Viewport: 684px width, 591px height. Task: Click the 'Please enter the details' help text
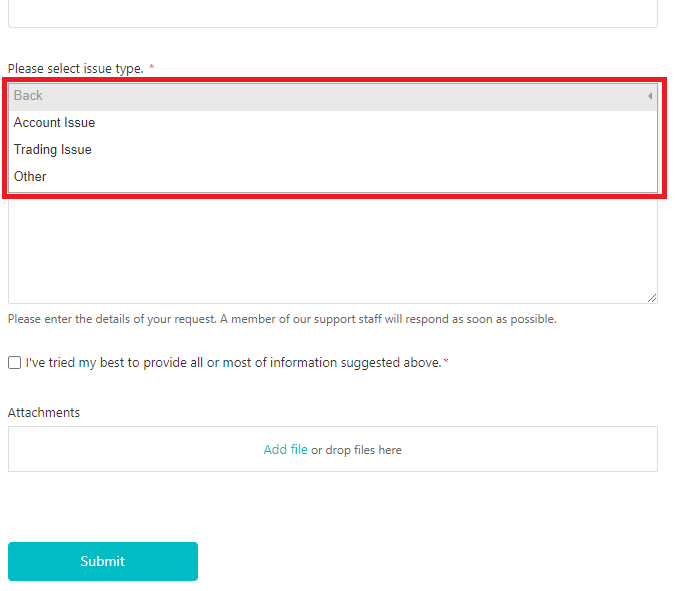click(281, 320)
